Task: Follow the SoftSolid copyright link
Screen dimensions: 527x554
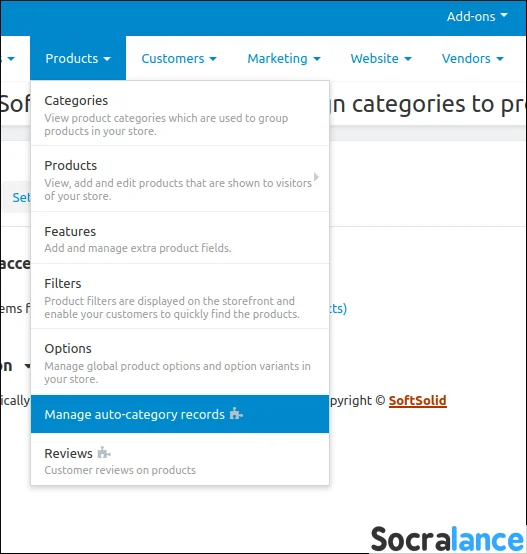Action: pyautogui.click(x=418, y=401)
